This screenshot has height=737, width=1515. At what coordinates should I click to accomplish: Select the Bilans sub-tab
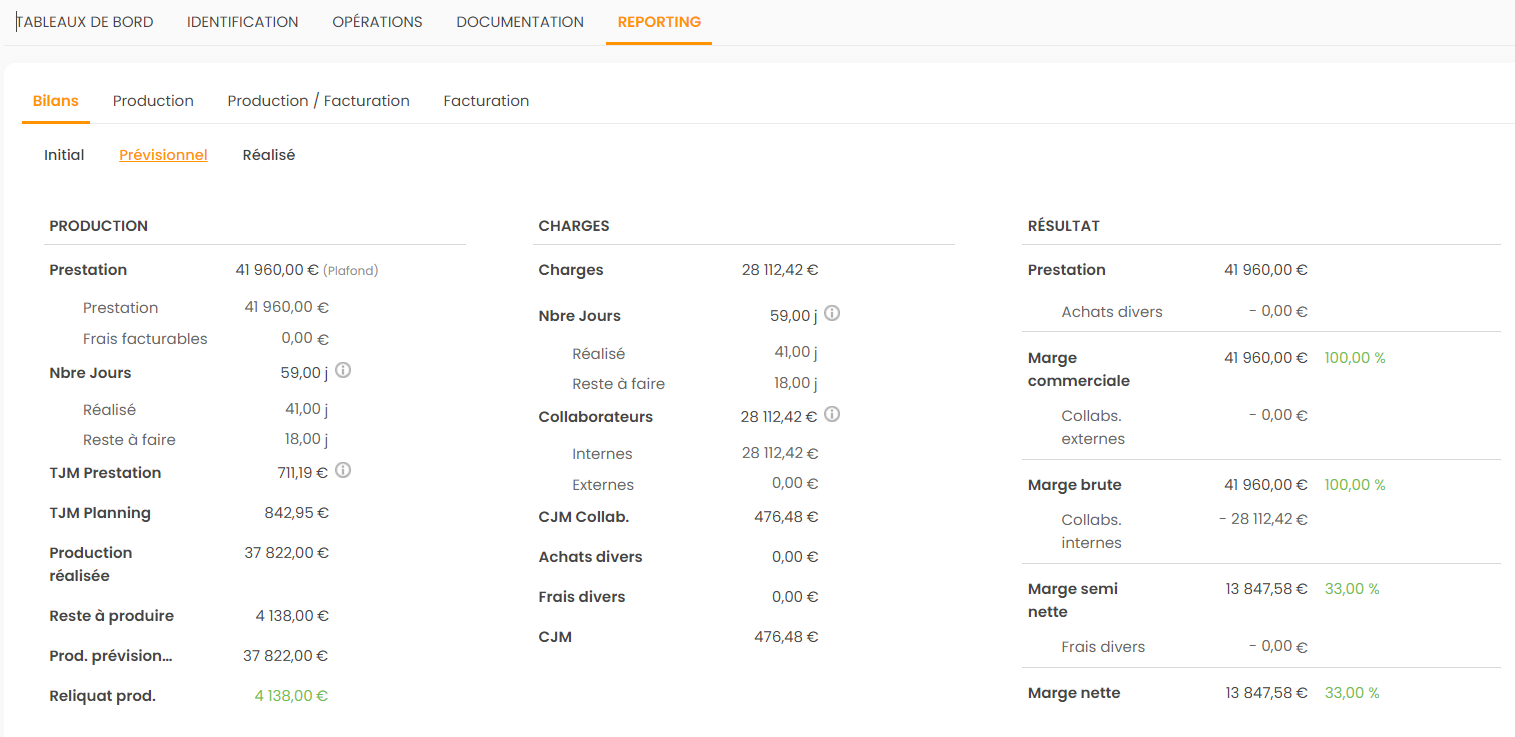point(56,101)
